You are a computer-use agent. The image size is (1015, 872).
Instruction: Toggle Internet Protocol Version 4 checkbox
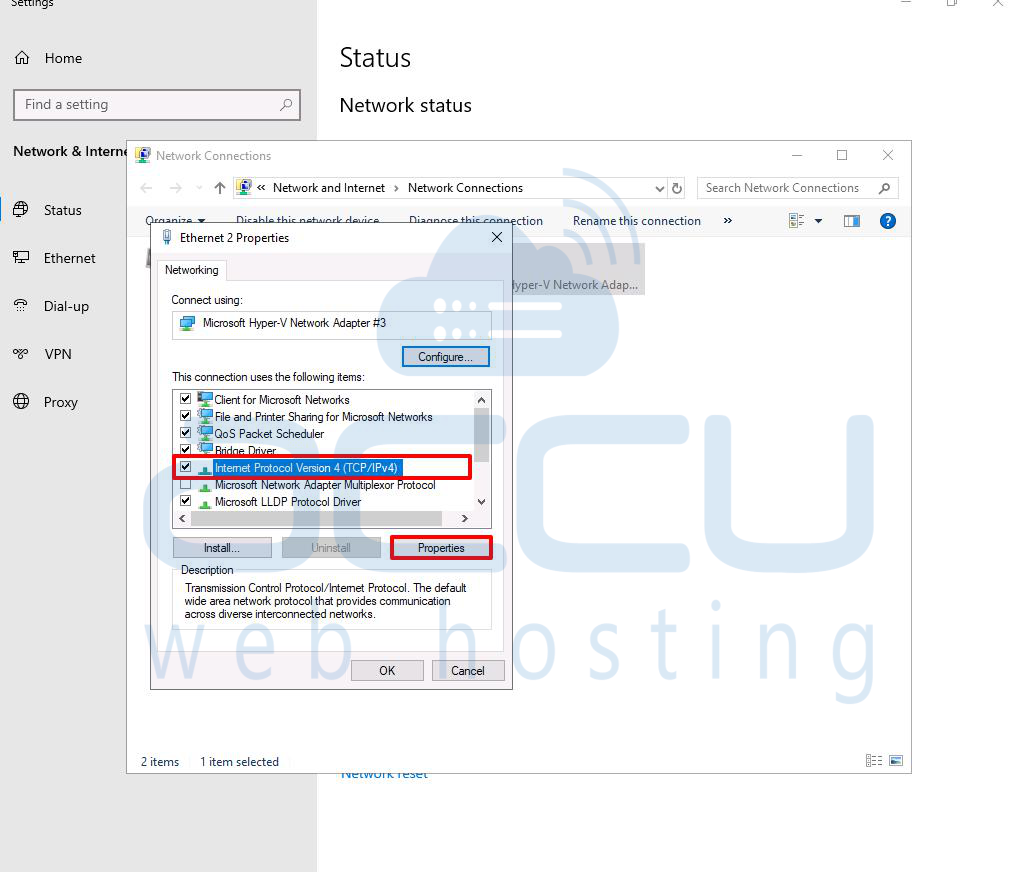coord(186,467)
